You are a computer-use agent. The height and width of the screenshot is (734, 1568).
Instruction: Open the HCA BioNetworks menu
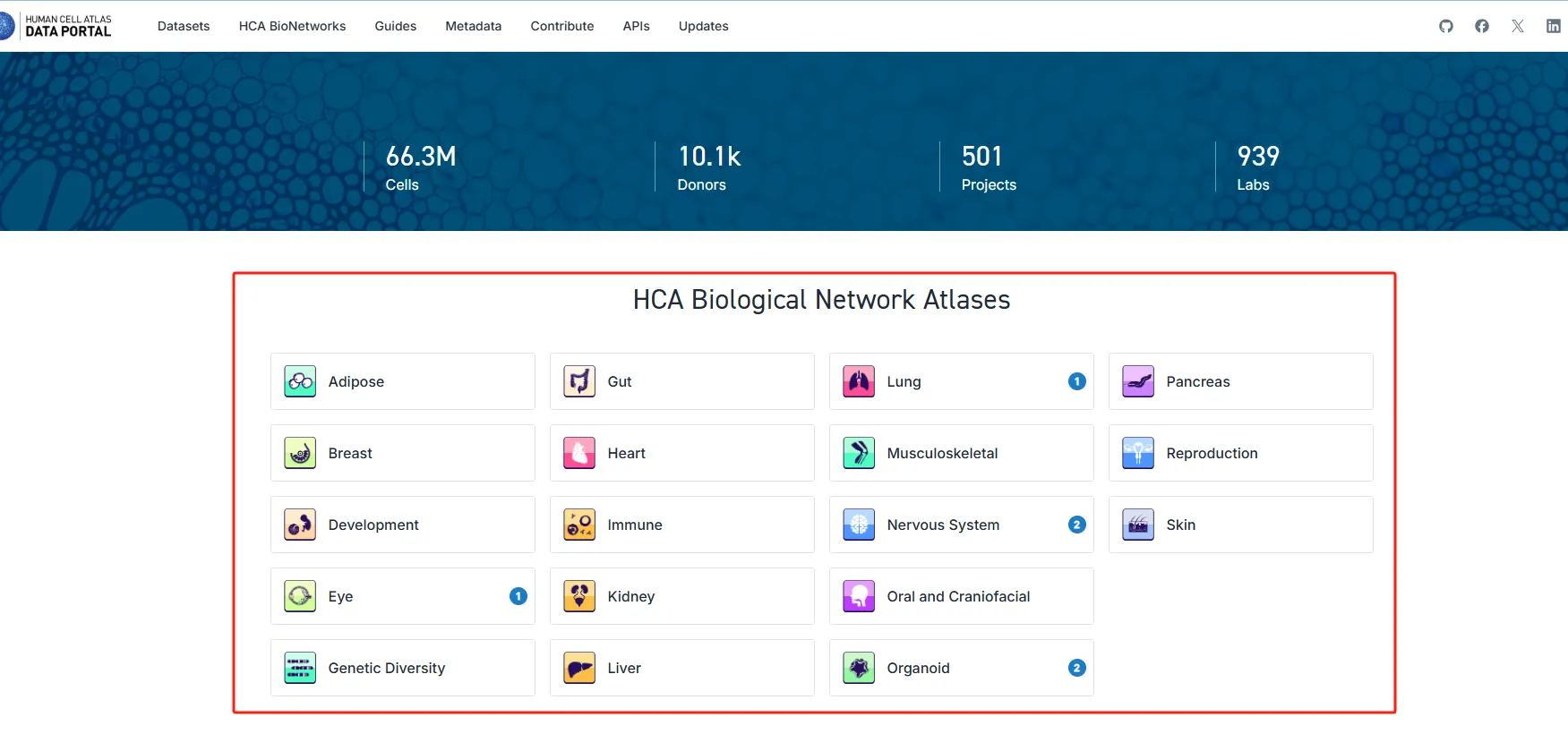[292, 26]
